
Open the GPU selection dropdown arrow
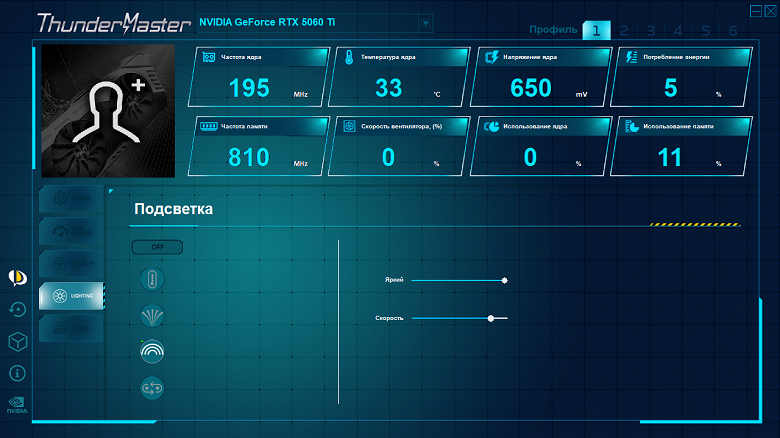[425, 23]
